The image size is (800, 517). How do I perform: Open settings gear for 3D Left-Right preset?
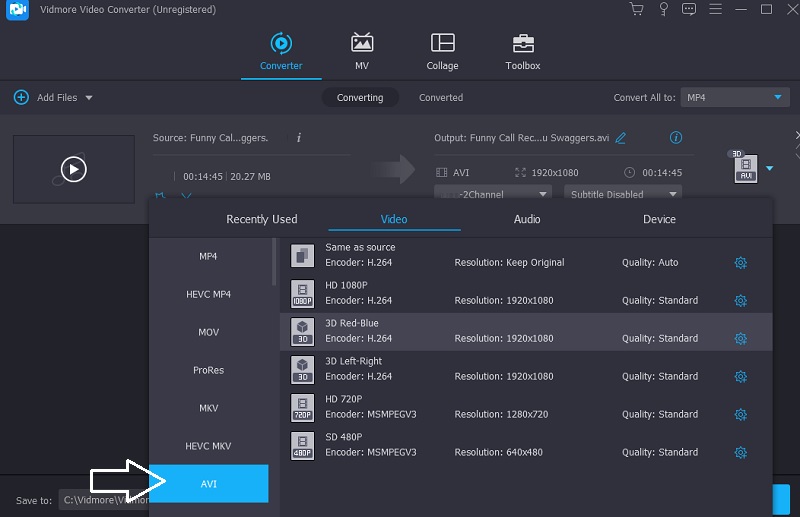(x=740, y=377)
